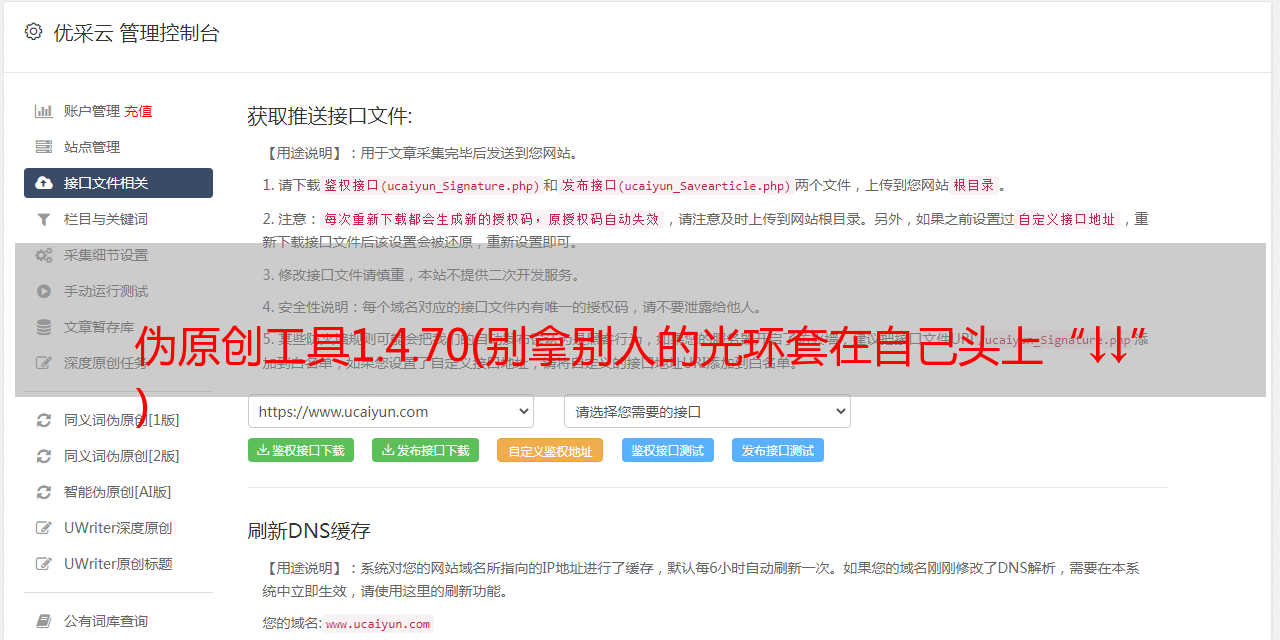Click the refresh icon for 智能伪原创[AI版]

coord(44,492)
